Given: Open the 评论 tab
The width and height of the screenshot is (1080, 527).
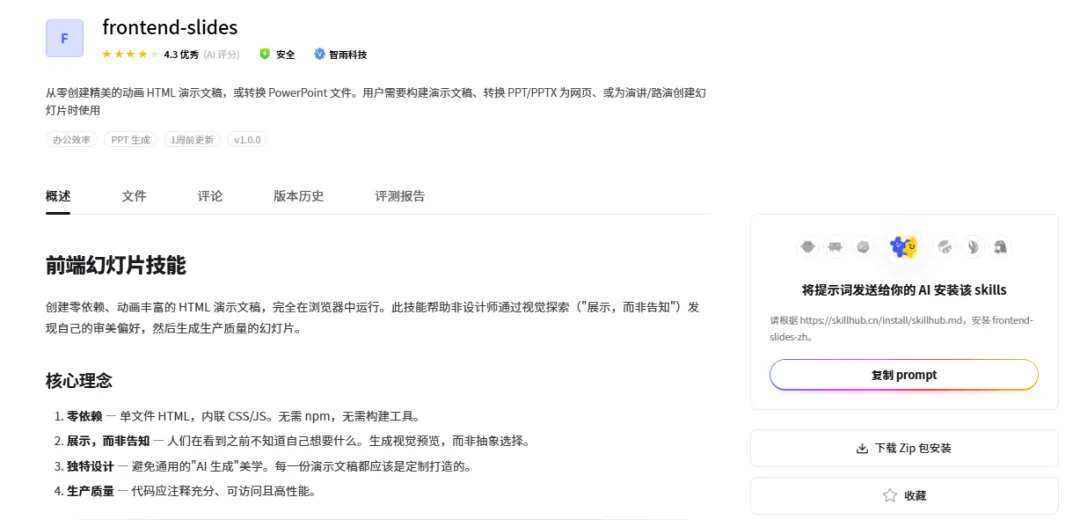Looking at the screenshot, I should tap(210, 196).
